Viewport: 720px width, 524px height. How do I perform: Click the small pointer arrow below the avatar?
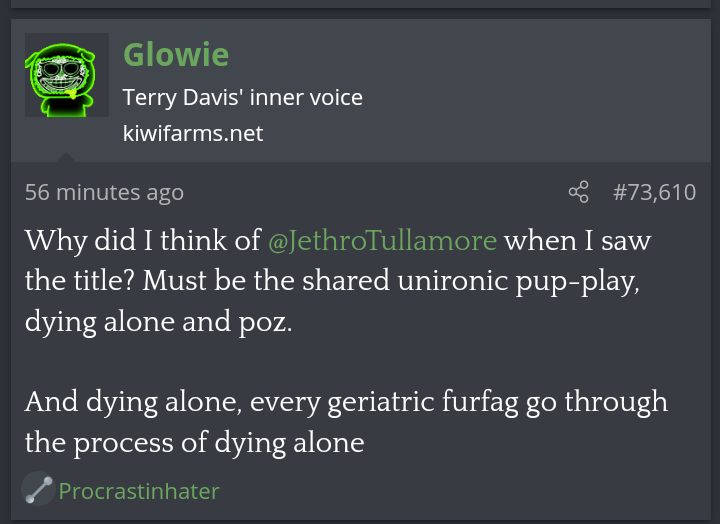(x=67, y=156)
